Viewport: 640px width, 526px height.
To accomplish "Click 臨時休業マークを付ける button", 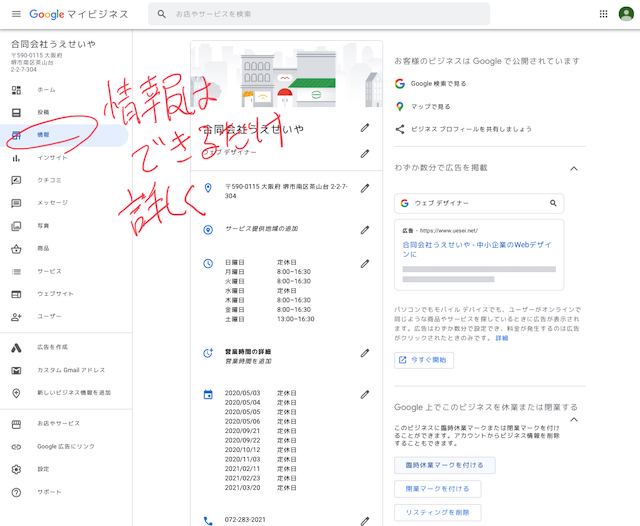I will (x=445, y=465).
